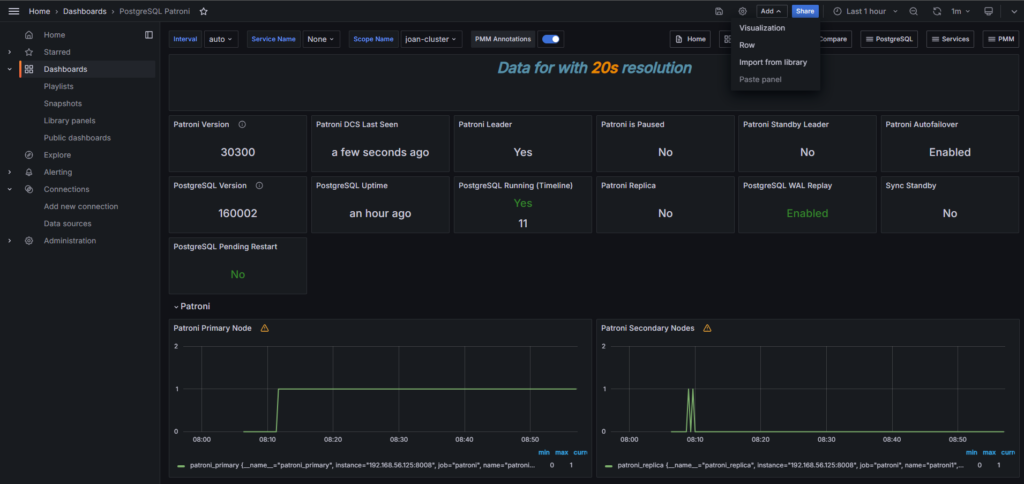This screenshot has width=1024, height=484.
Task: Click the Home icon in sidebar
Action: pyautogui.click(x=29, y=35)
